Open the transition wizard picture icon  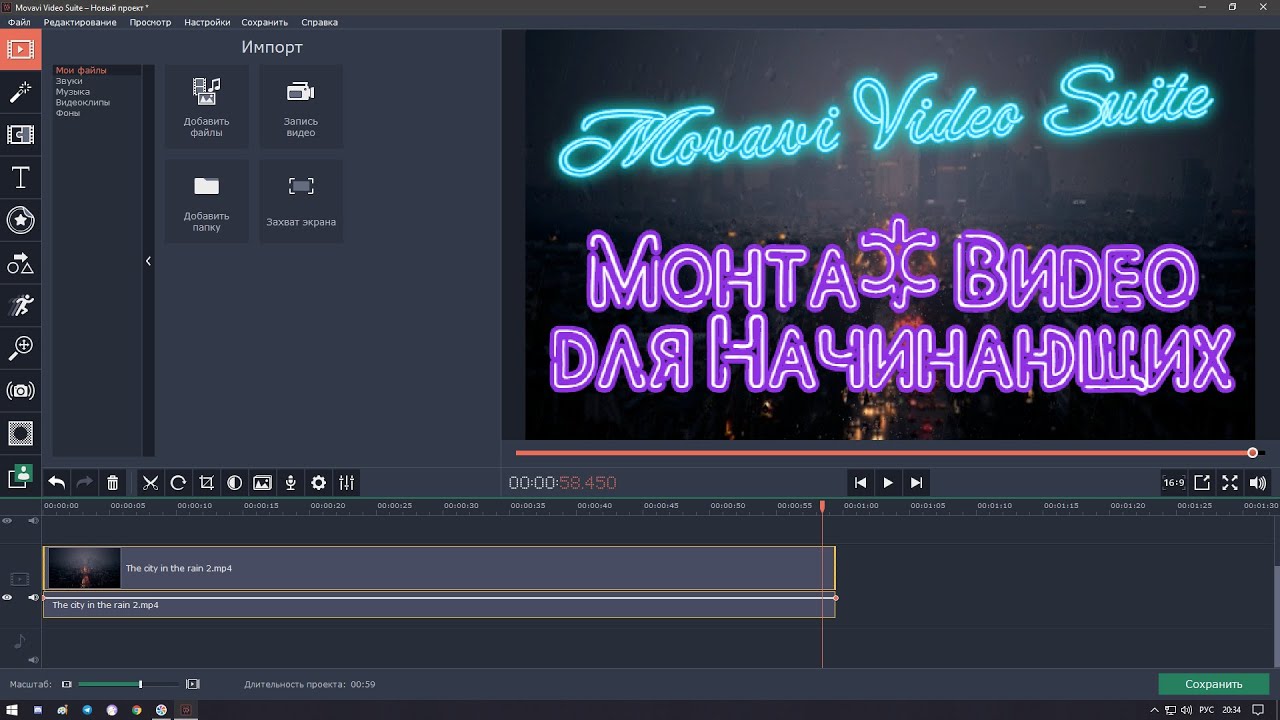point(262,483)
